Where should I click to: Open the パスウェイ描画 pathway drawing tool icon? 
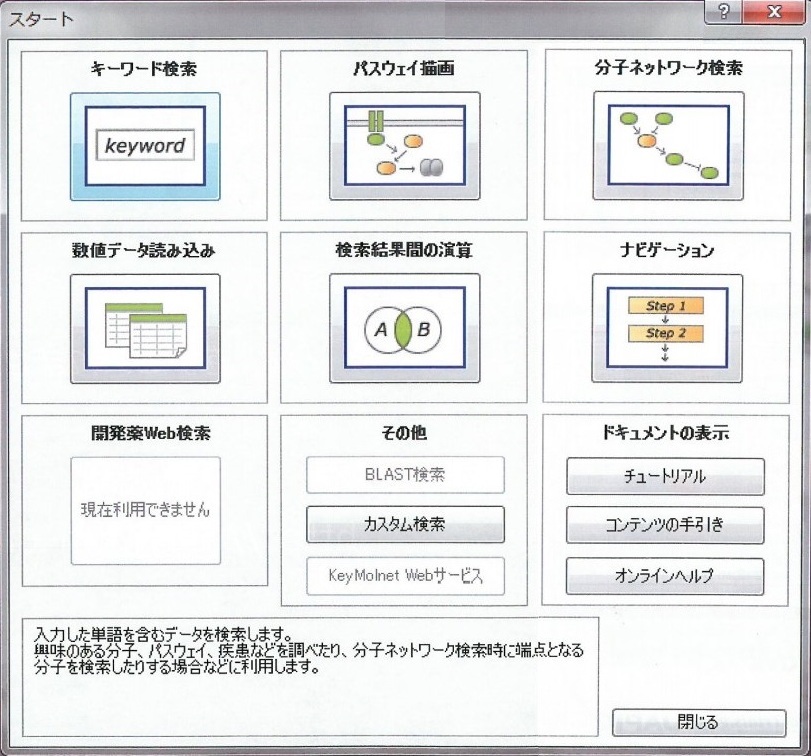(x=404, y=145)
